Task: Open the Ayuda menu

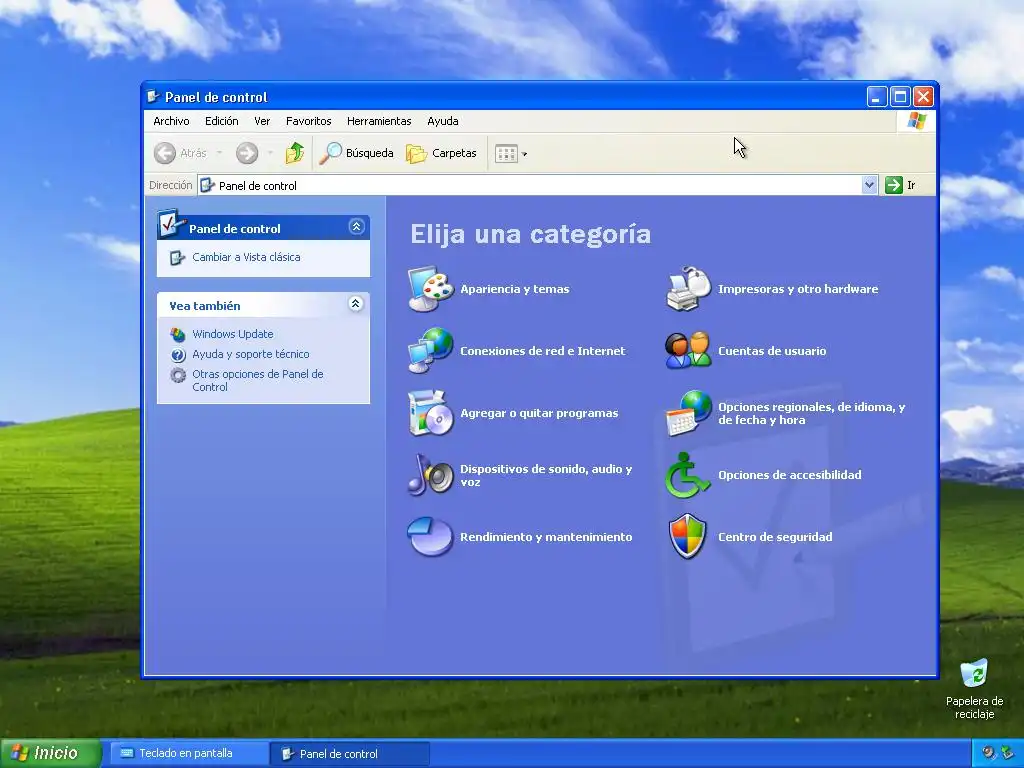Action: [443, 121]
